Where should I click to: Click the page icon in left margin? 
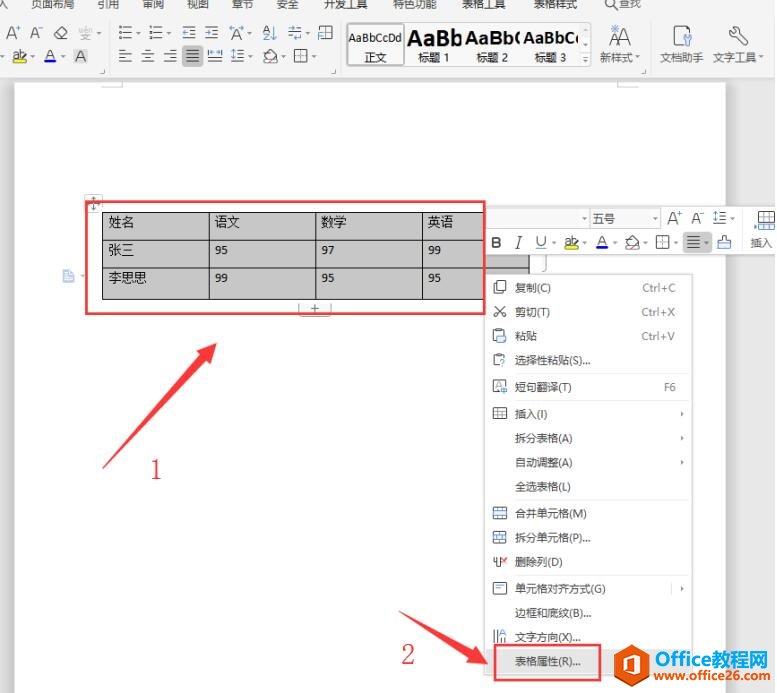click(68, 276)
